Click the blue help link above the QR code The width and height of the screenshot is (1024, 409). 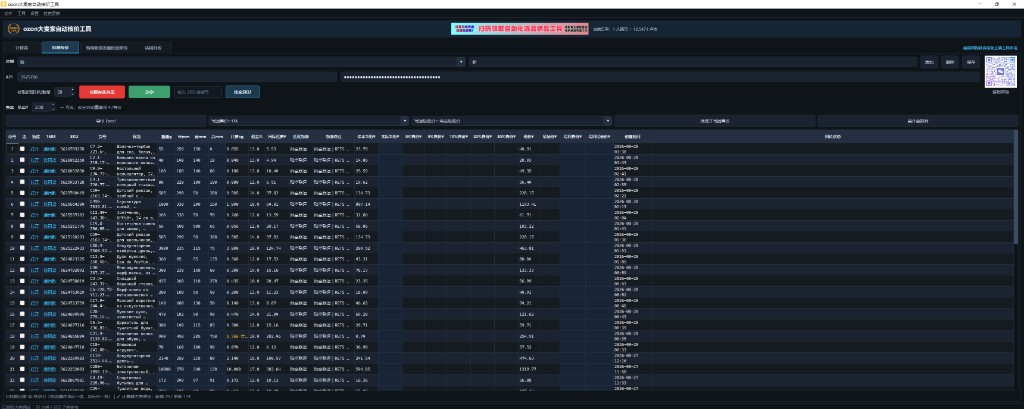pos(990,48)
